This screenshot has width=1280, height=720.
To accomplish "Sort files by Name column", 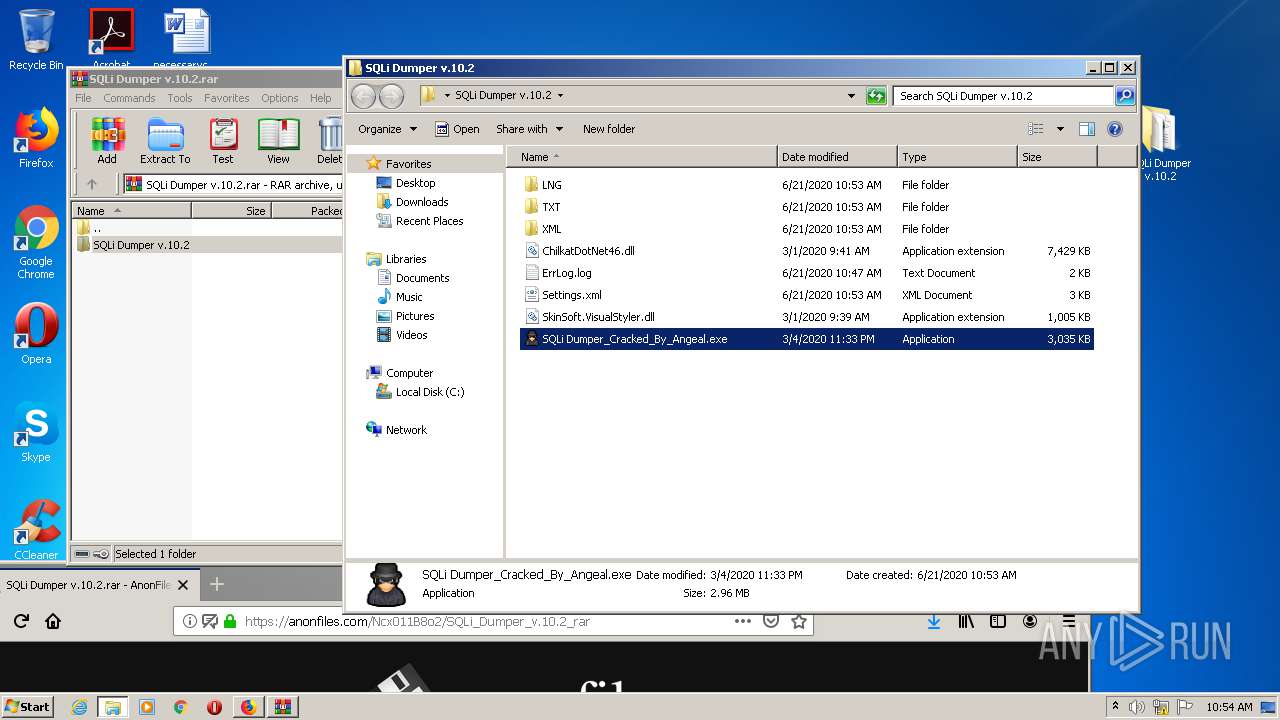I will coord(642,157).
